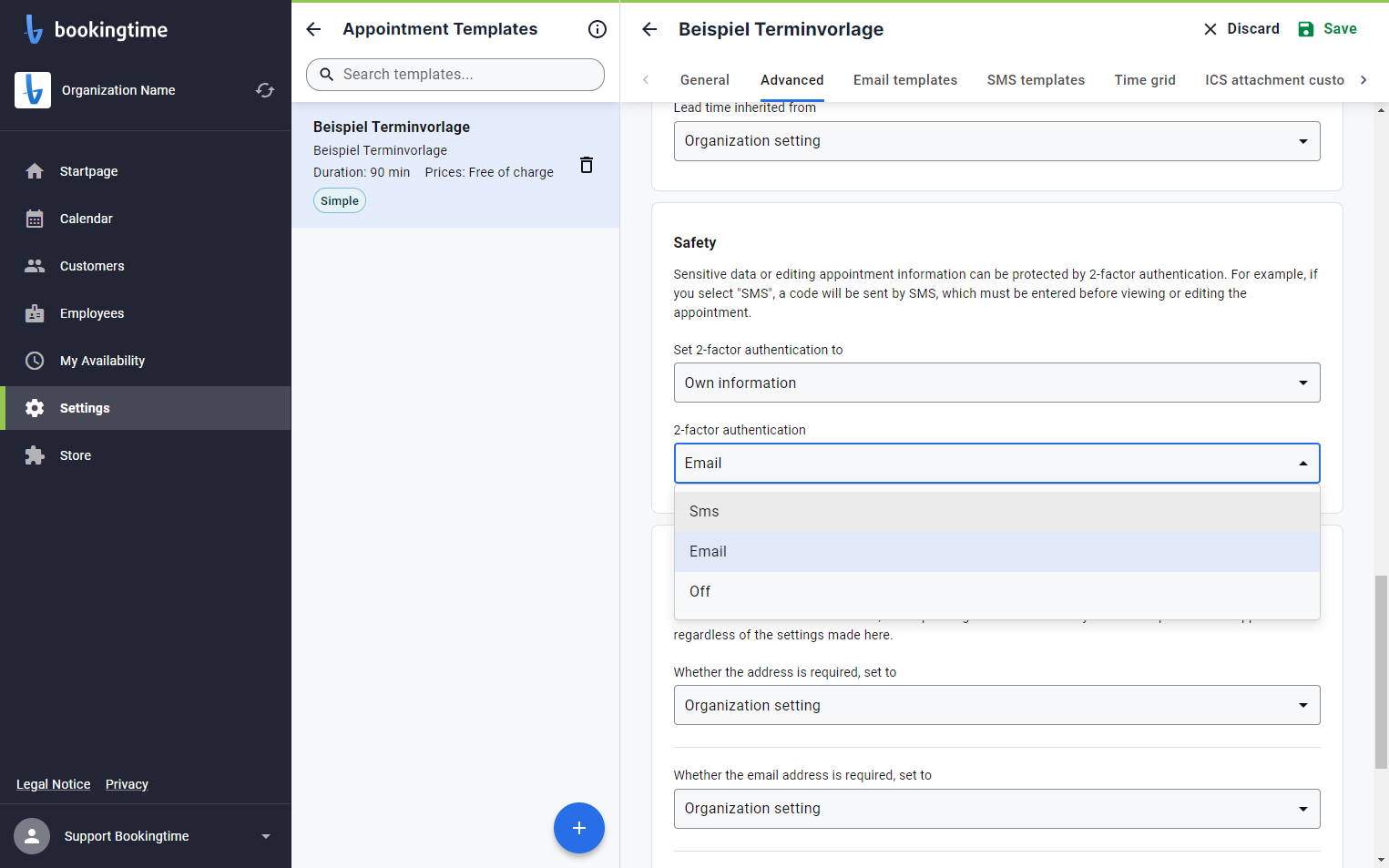The image size is (1389, 868).
Task: Open the Time grid tab
Action: [1145, 80]
